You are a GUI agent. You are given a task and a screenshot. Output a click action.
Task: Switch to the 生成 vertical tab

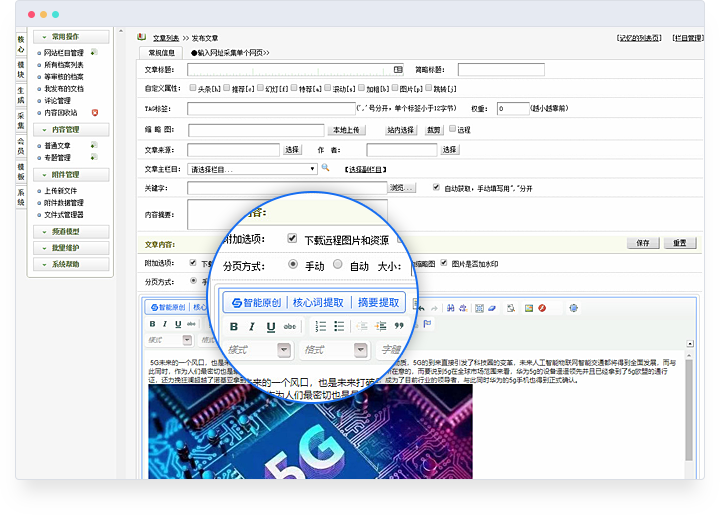pyautogui.click(x=21, y=95)
